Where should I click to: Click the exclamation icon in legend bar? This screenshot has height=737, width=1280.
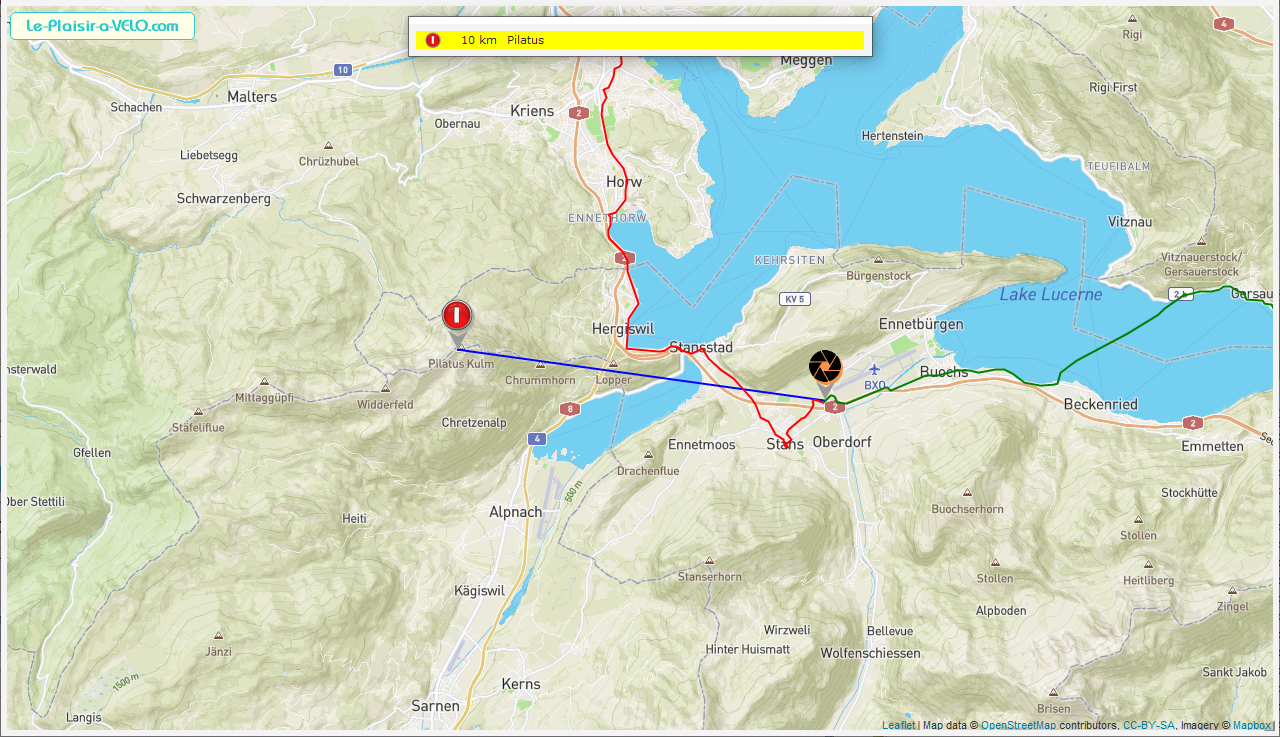pyautogui.click(x=432, y=40)
